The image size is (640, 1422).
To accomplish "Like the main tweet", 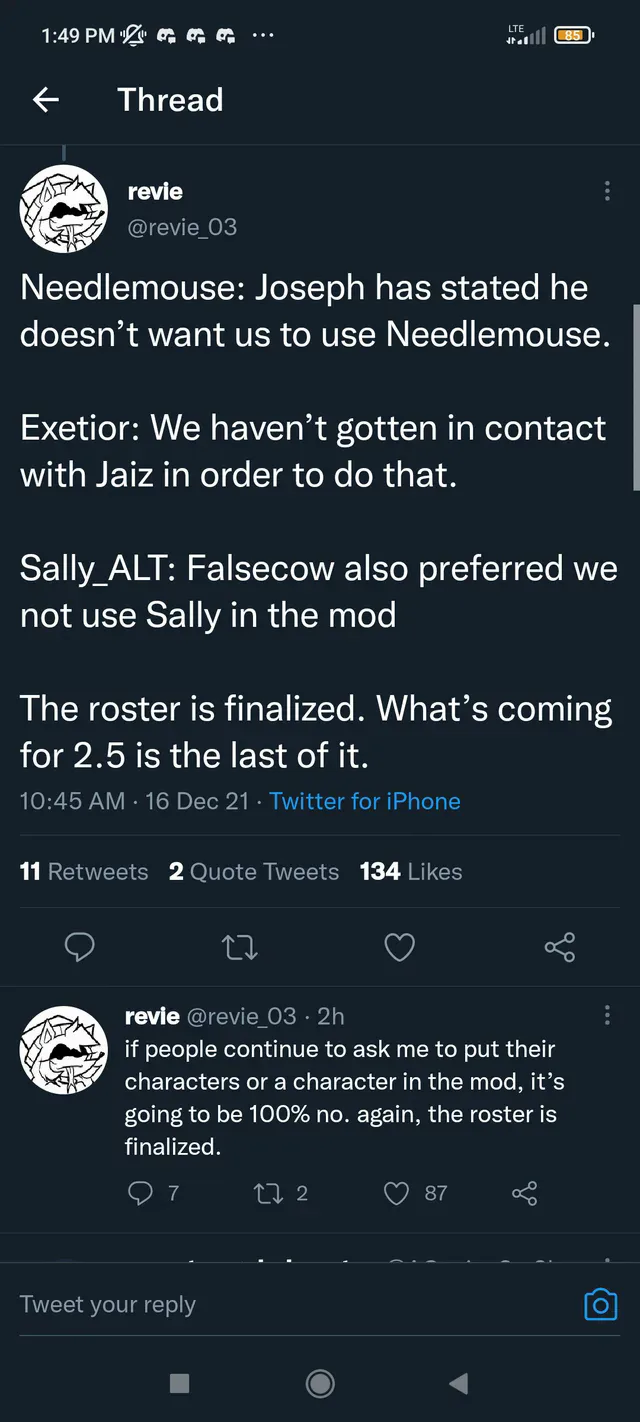I will coord(399,946).
